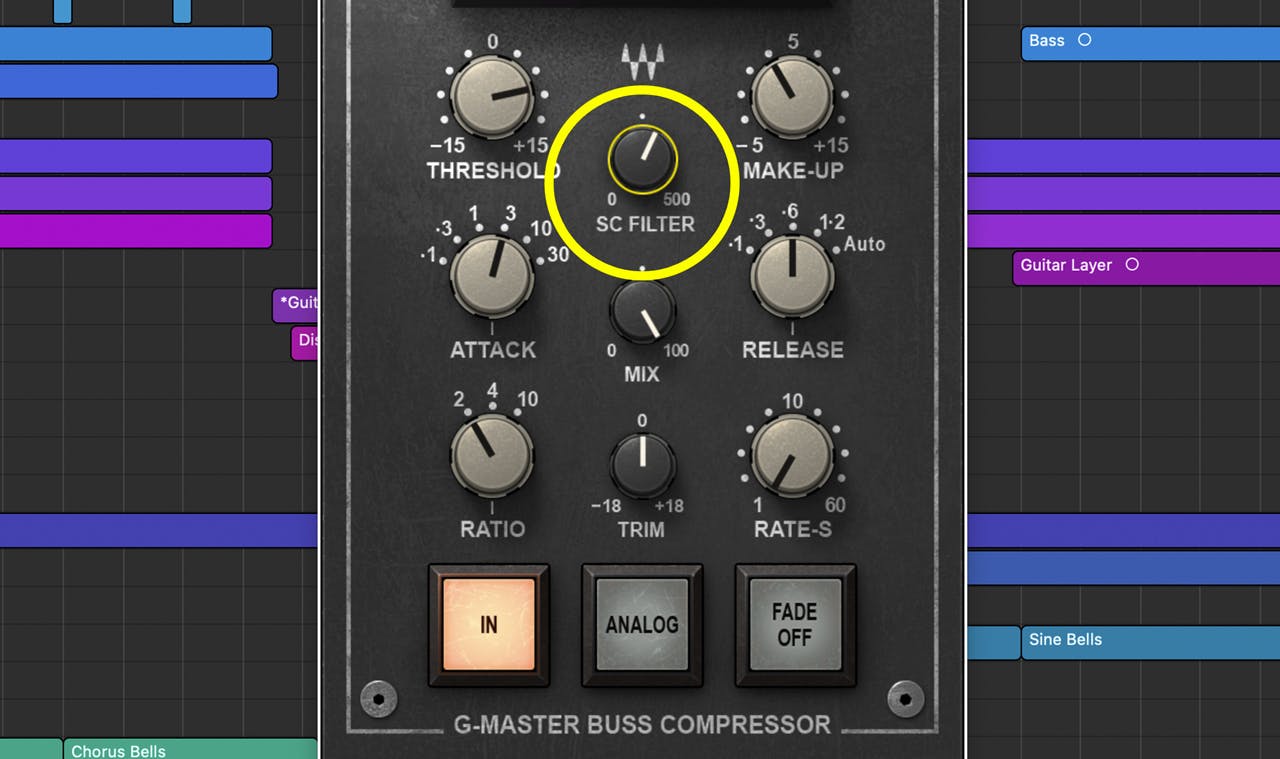This screenshot has width=1280, height=759.
Task: Click the Mix knob
Action: click(642, 311)
